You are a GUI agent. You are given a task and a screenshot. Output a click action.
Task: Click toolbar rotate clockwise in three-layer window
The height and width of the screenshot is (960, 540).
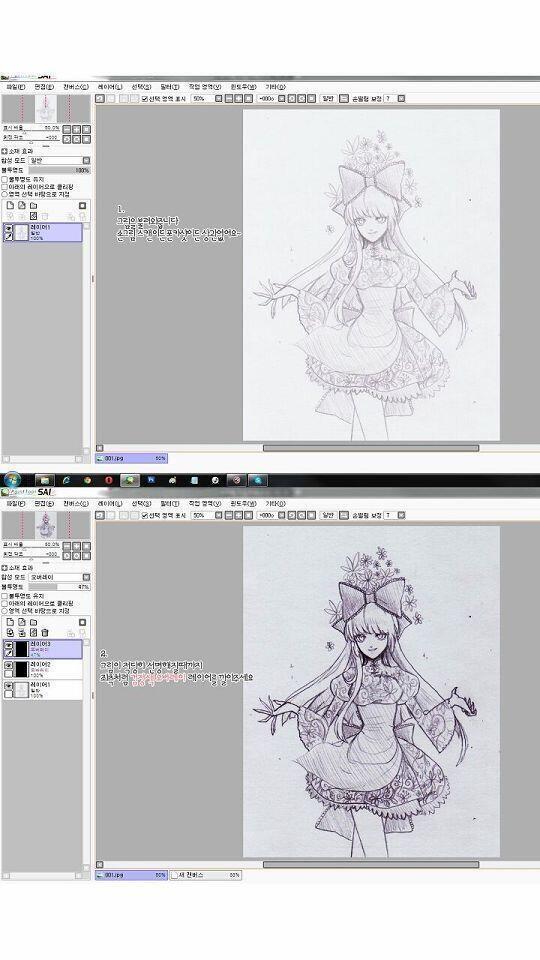click(x=302, y=516)
